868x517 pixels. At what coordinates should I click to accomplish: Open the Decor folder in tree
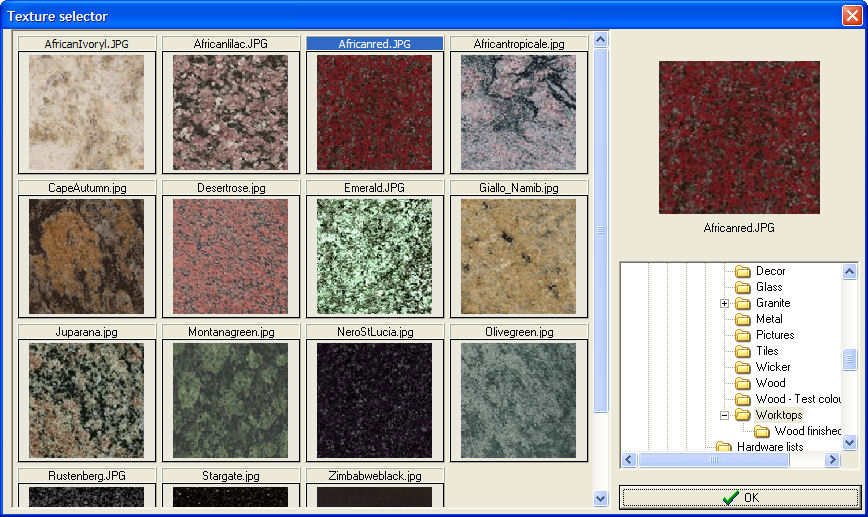[x=771, y=271]
